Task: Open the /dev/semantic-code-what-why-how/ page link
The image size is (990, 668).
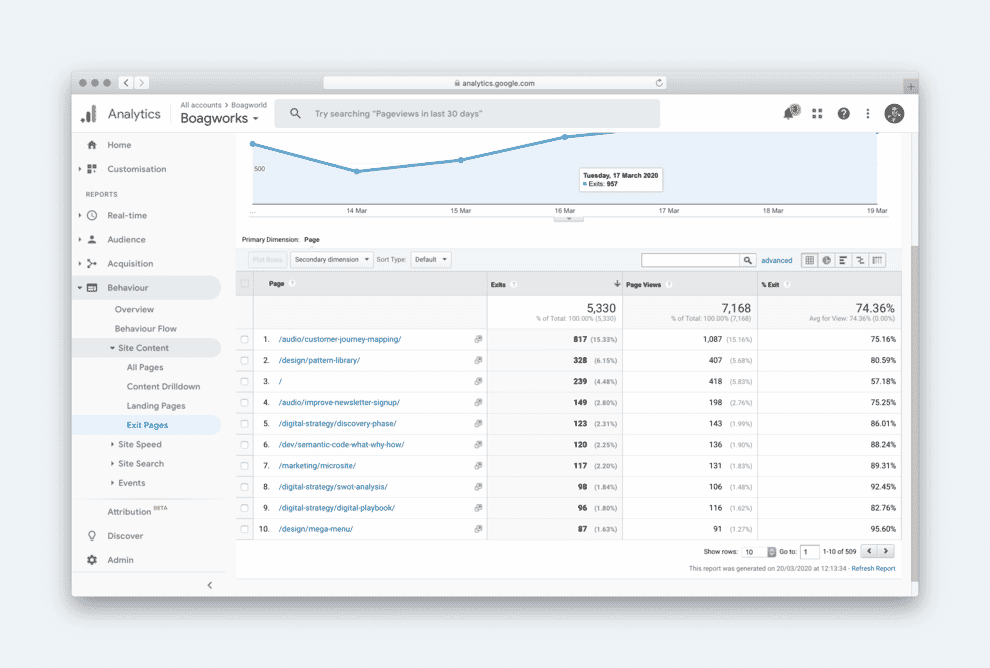Action: (341, 444)
